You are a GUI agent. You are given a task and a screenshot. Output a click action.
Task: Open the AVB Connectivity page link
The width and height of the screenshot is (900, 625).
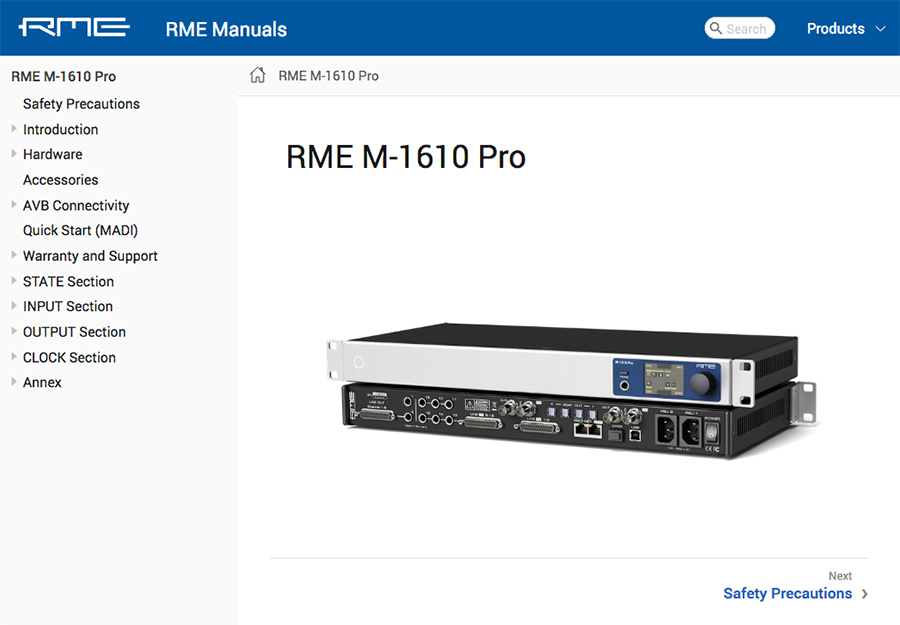[76, 205]
